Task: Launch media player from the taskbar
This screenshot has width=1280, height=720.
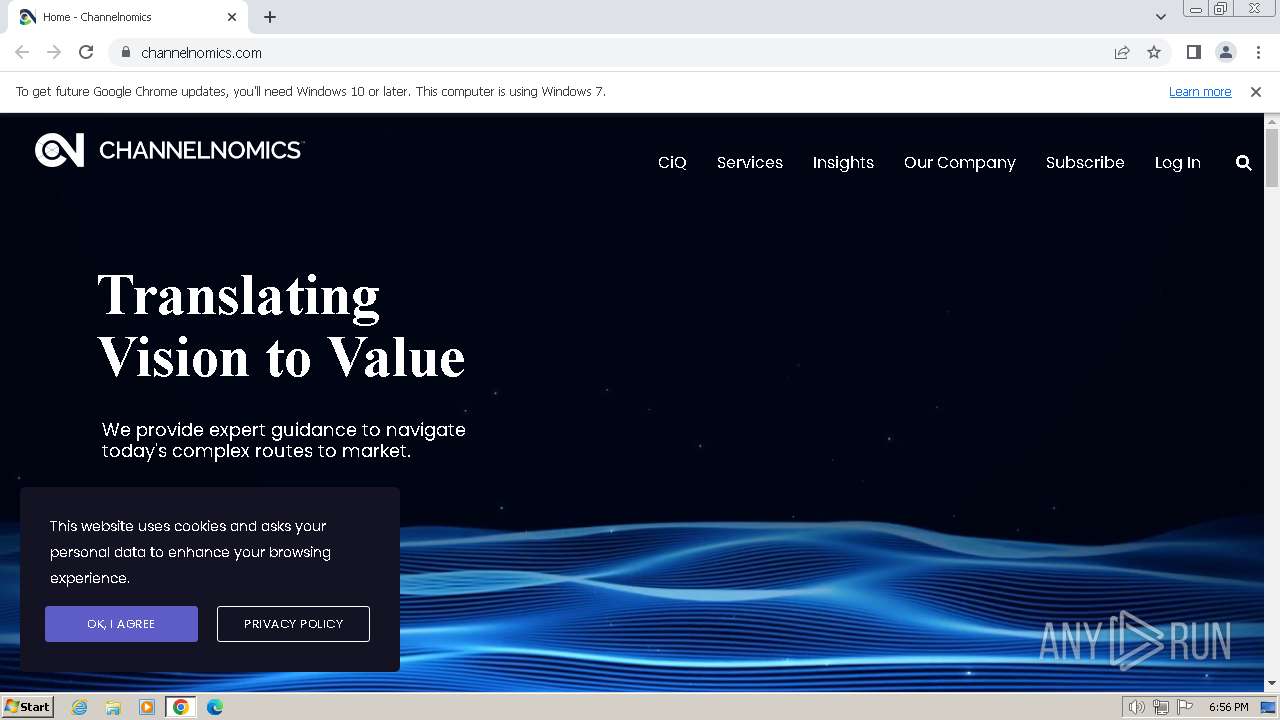Action: pos(147,707)
